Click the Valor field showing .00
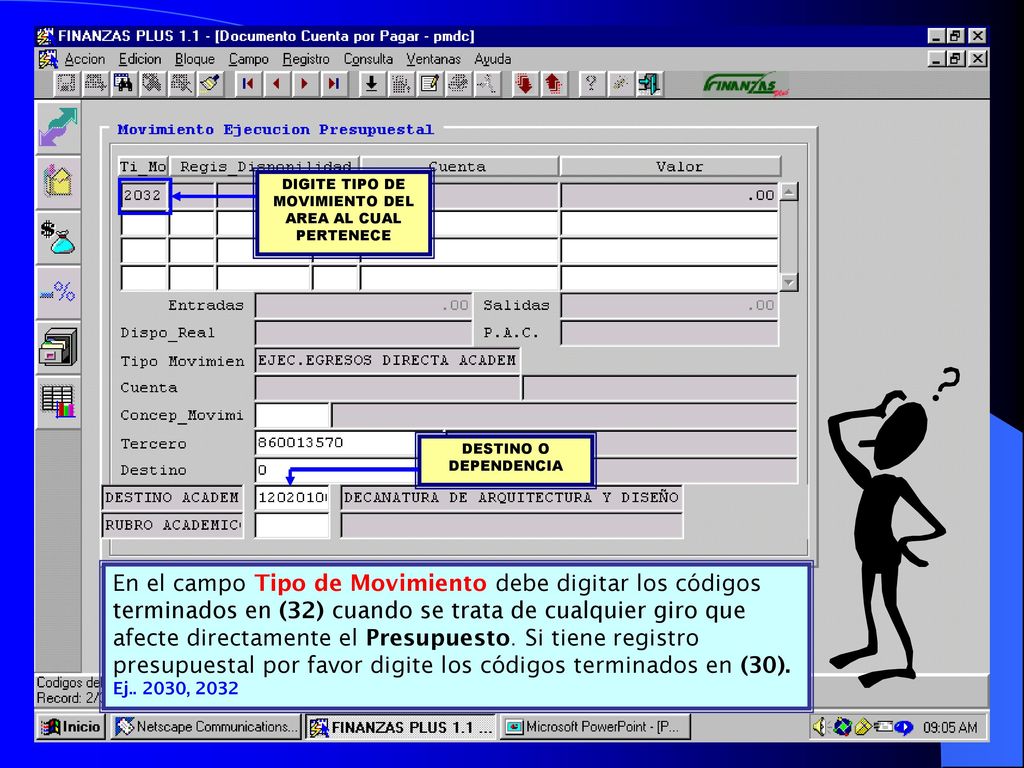This screenshot has height=768, width=1024. coord(669,195)
